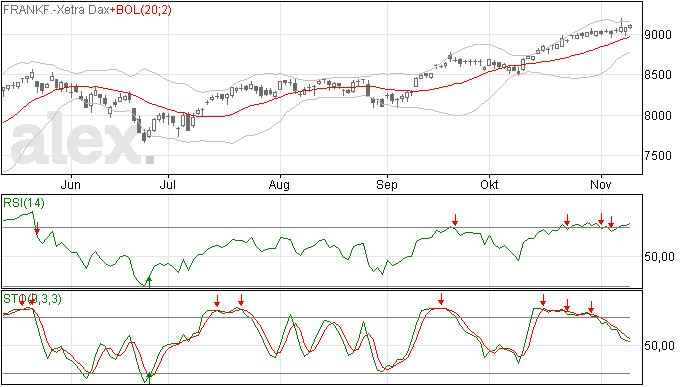The image size is (690, 387).
Task: Select the Okt label on the time axis
Action: pyautogui.click(x=489, y=184)
